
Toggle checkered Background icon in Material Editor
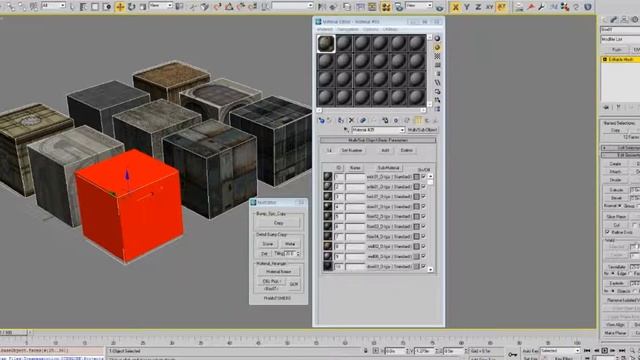(x=437, y=56)
